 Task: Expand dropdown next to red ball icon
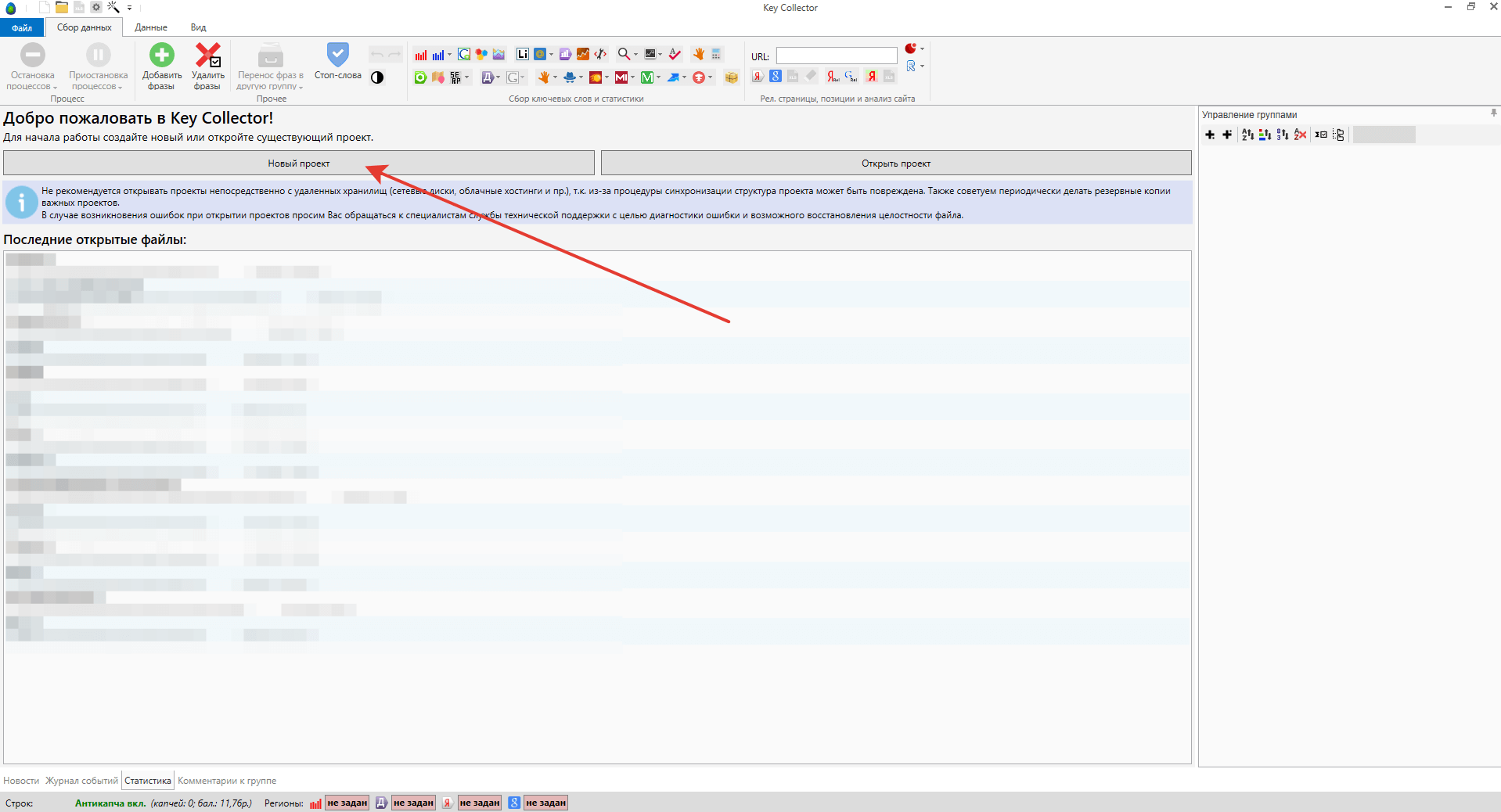coord(922,49)
